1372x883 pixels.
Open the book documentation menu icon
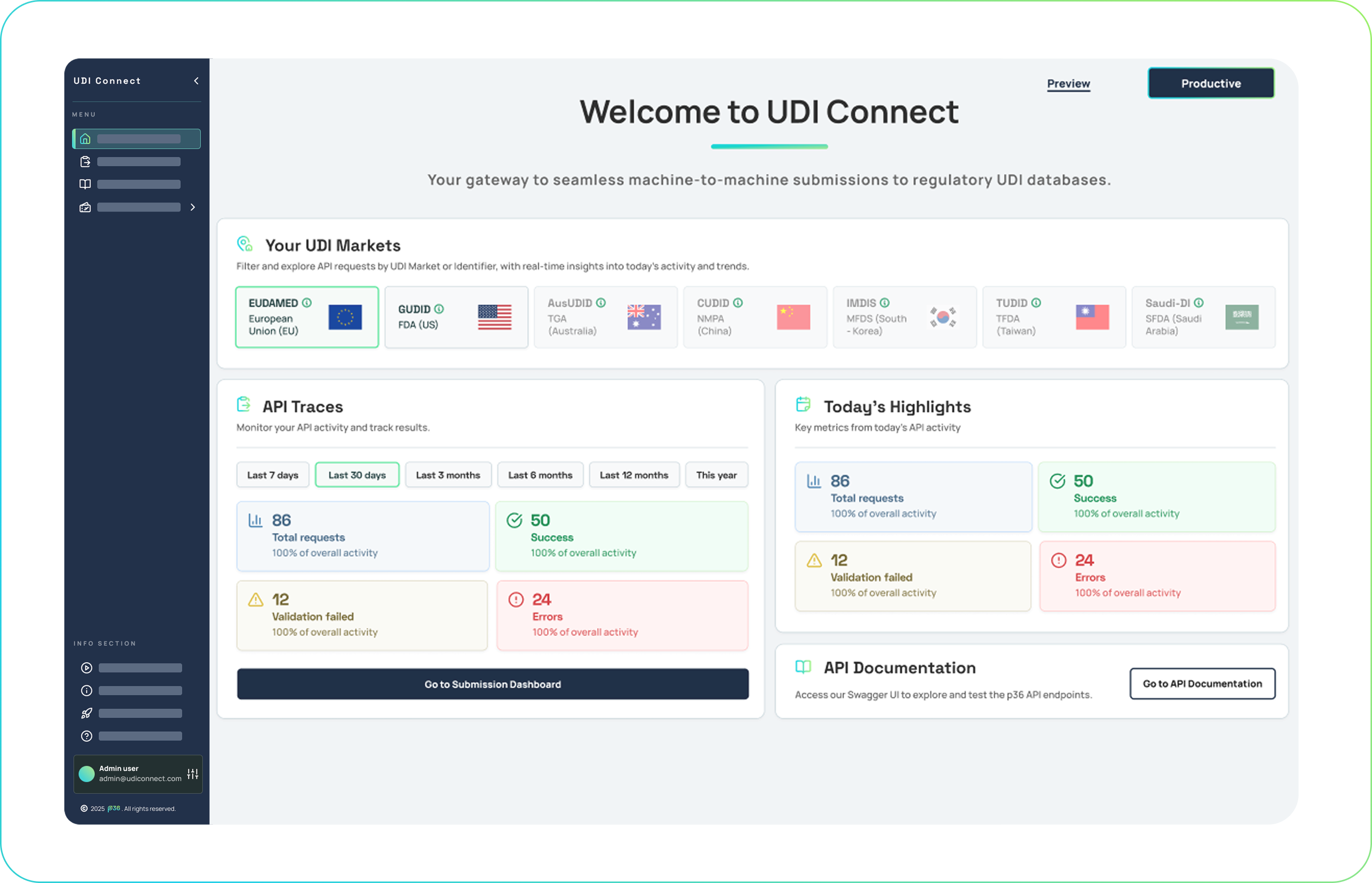tap(85, 184)
